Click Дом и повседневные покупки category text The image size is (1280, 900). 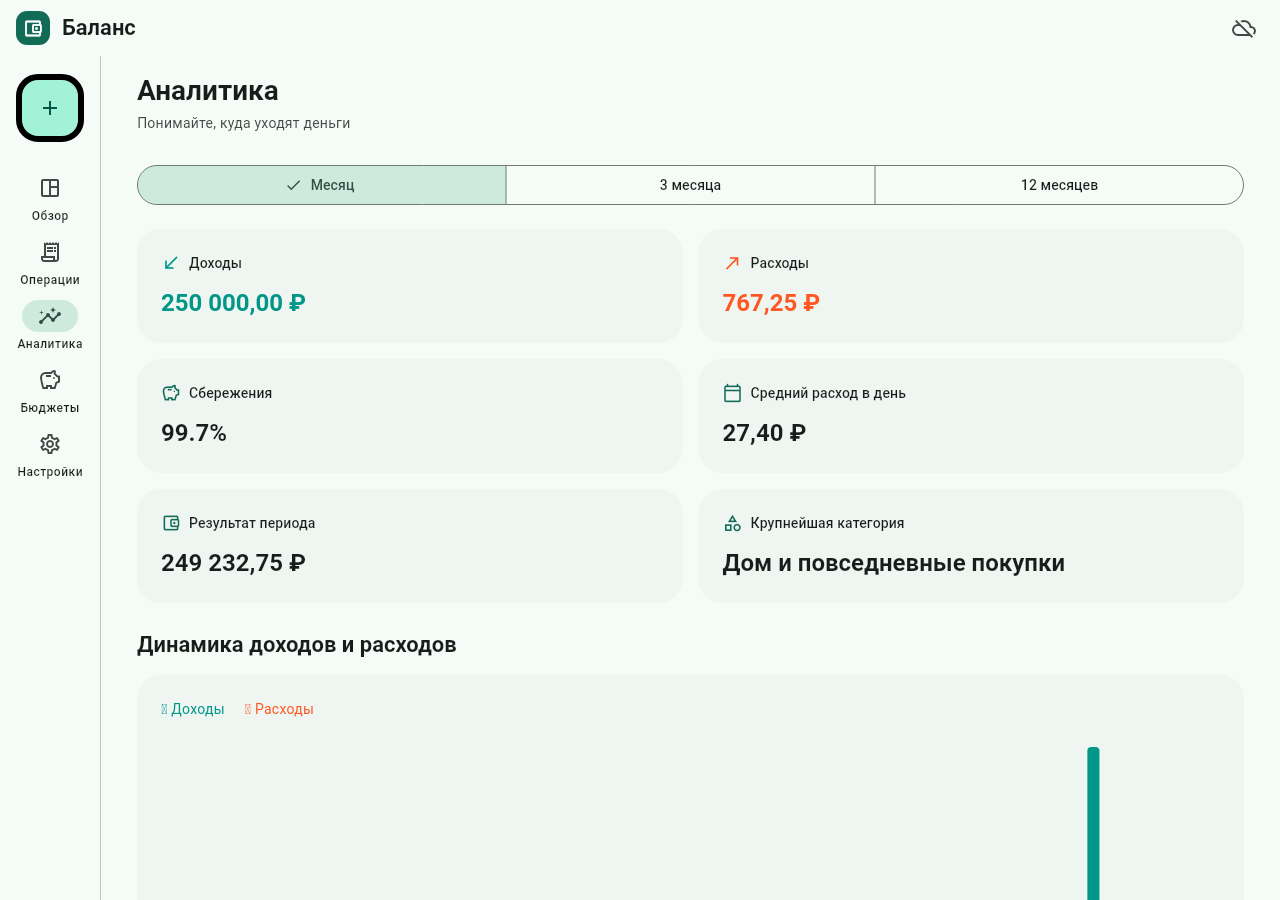(x=893, y=563)
